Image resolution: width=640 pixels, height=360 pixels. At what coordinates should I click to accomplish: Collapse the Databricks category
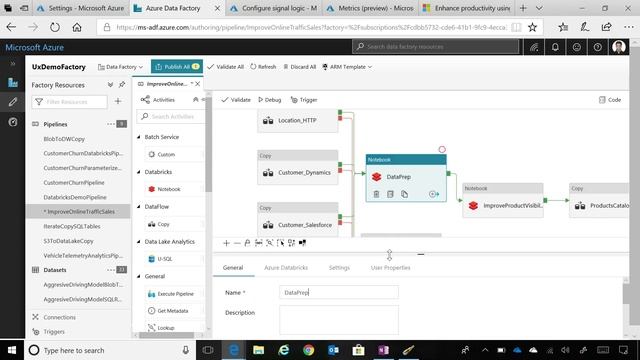[x=138, y=172]
